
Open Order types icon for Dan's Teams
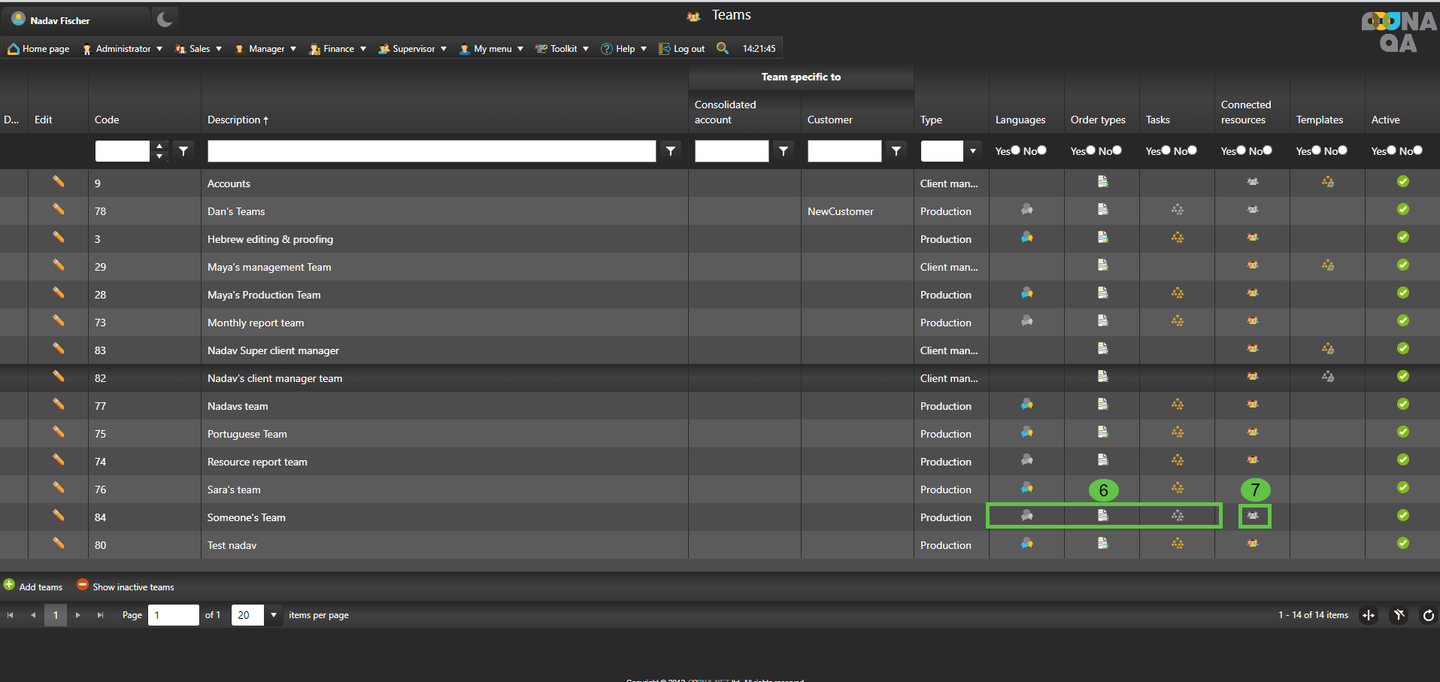point(1102,210)
